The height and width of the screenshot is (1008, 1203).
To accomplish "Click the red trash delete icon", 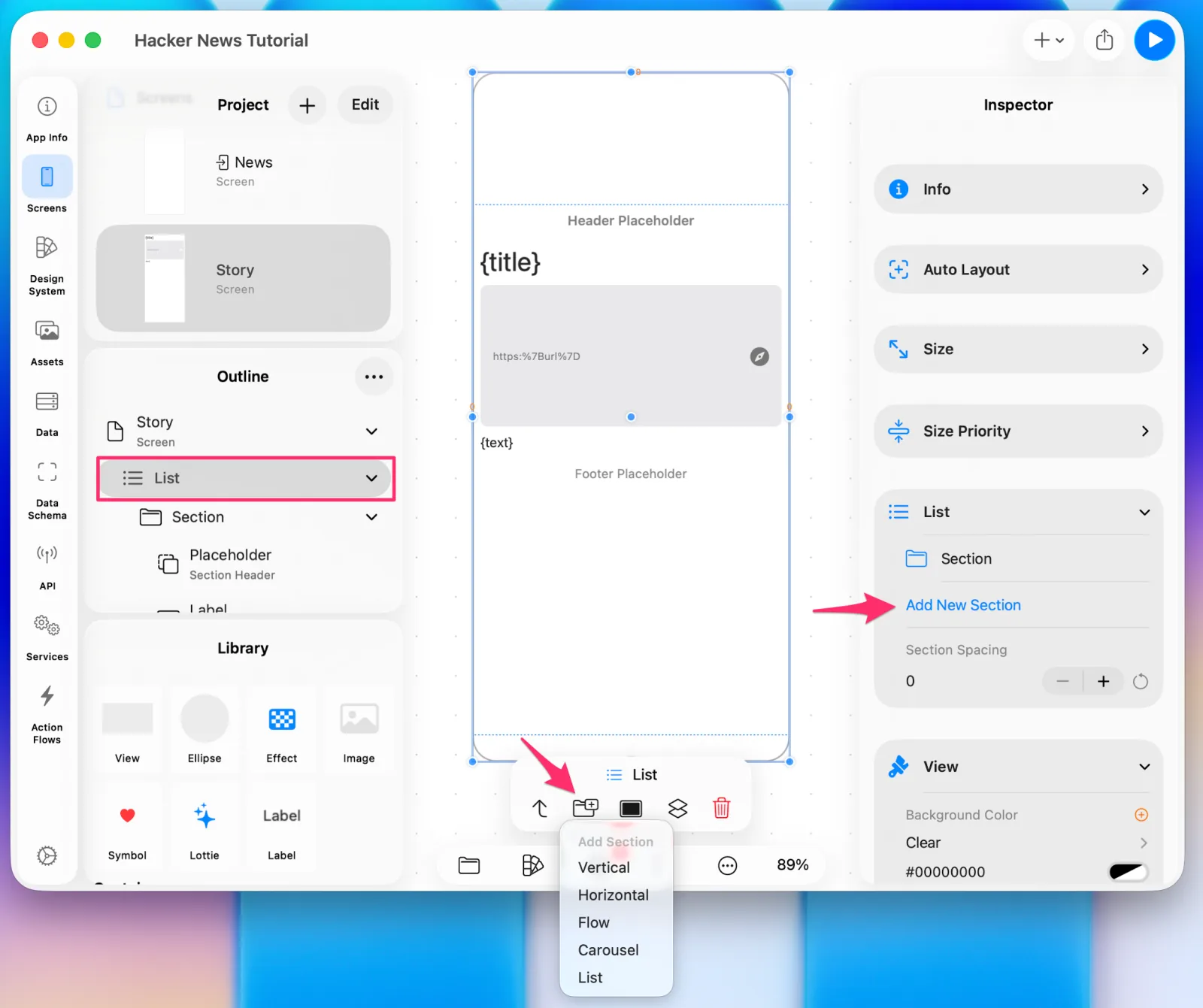I will 721,808.
